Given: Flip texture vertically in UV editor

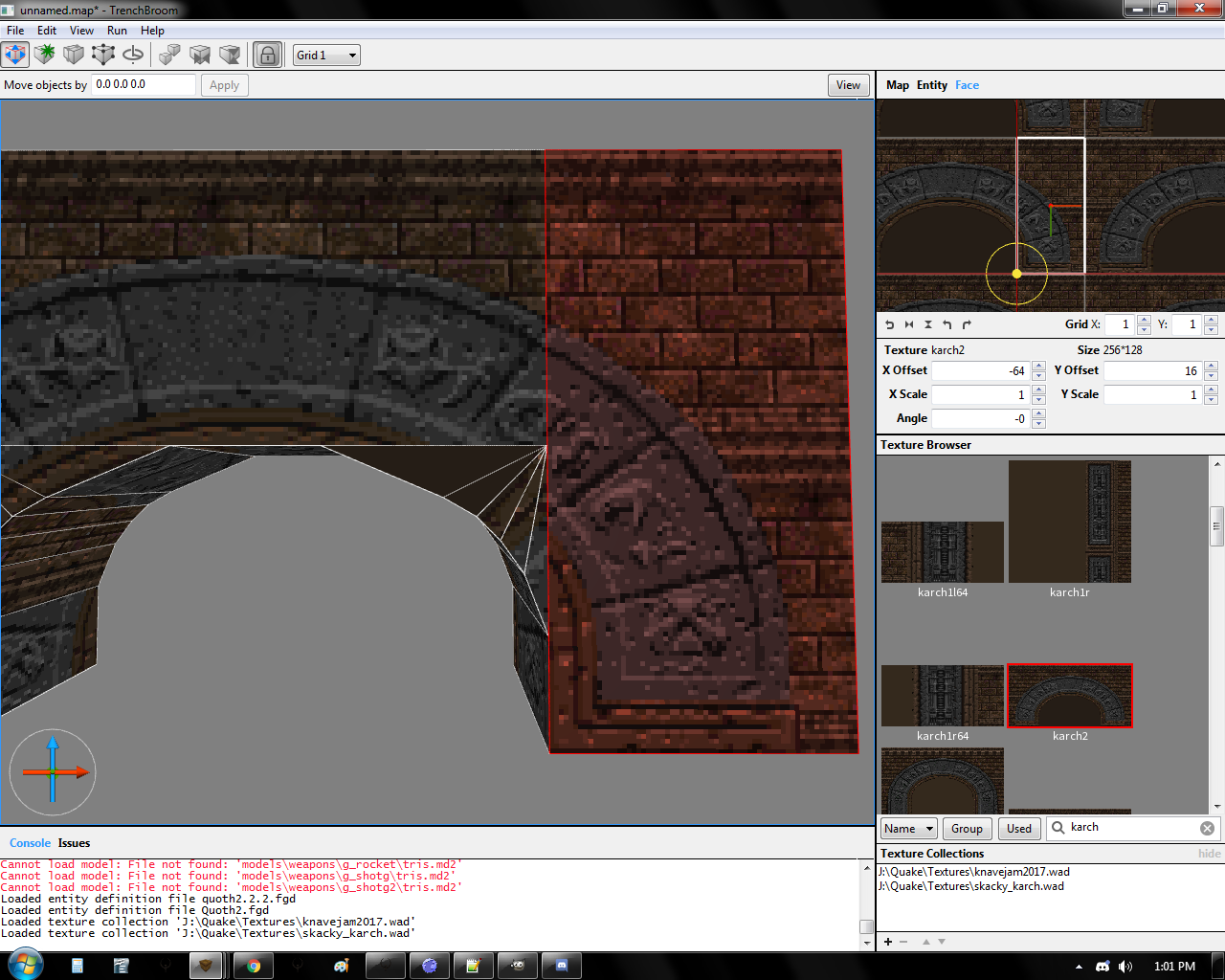Looking at the screenshot, I should (x=927, y=324).
